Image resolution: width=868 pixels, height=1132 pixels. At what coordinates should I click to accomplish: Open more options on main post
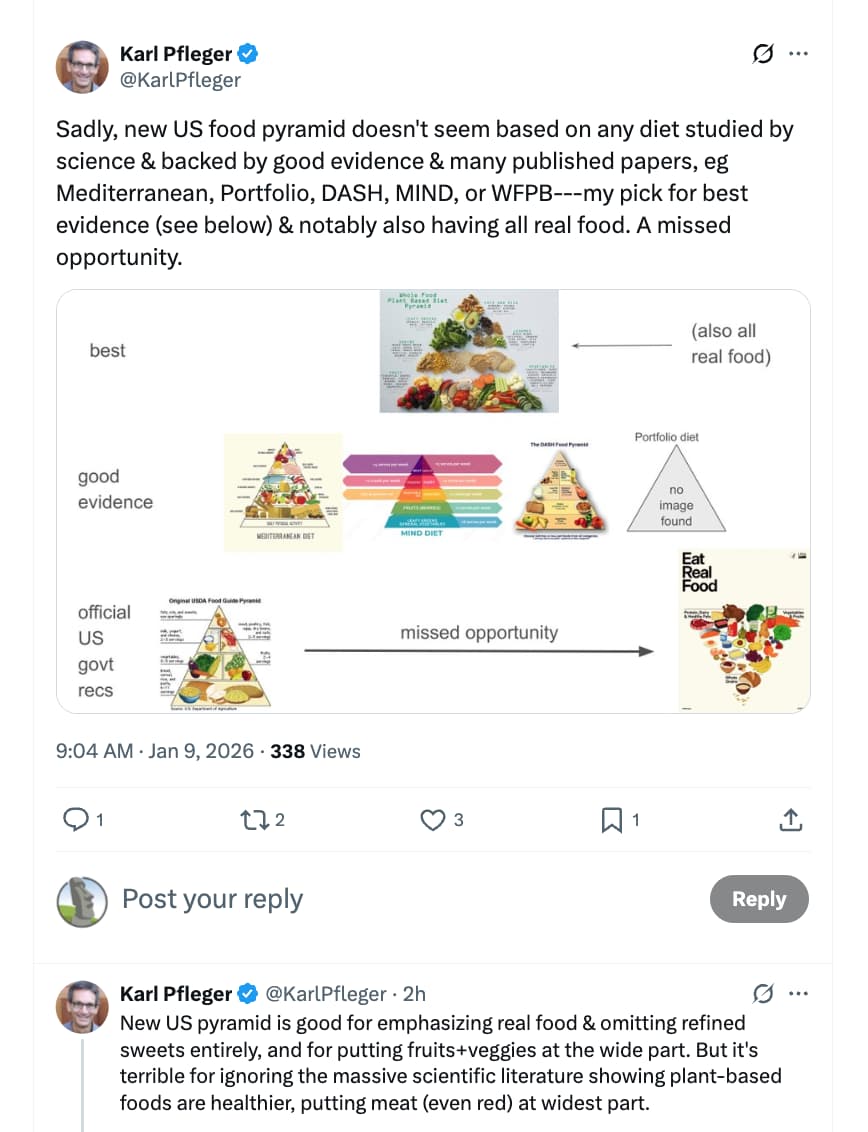[797, 54]
